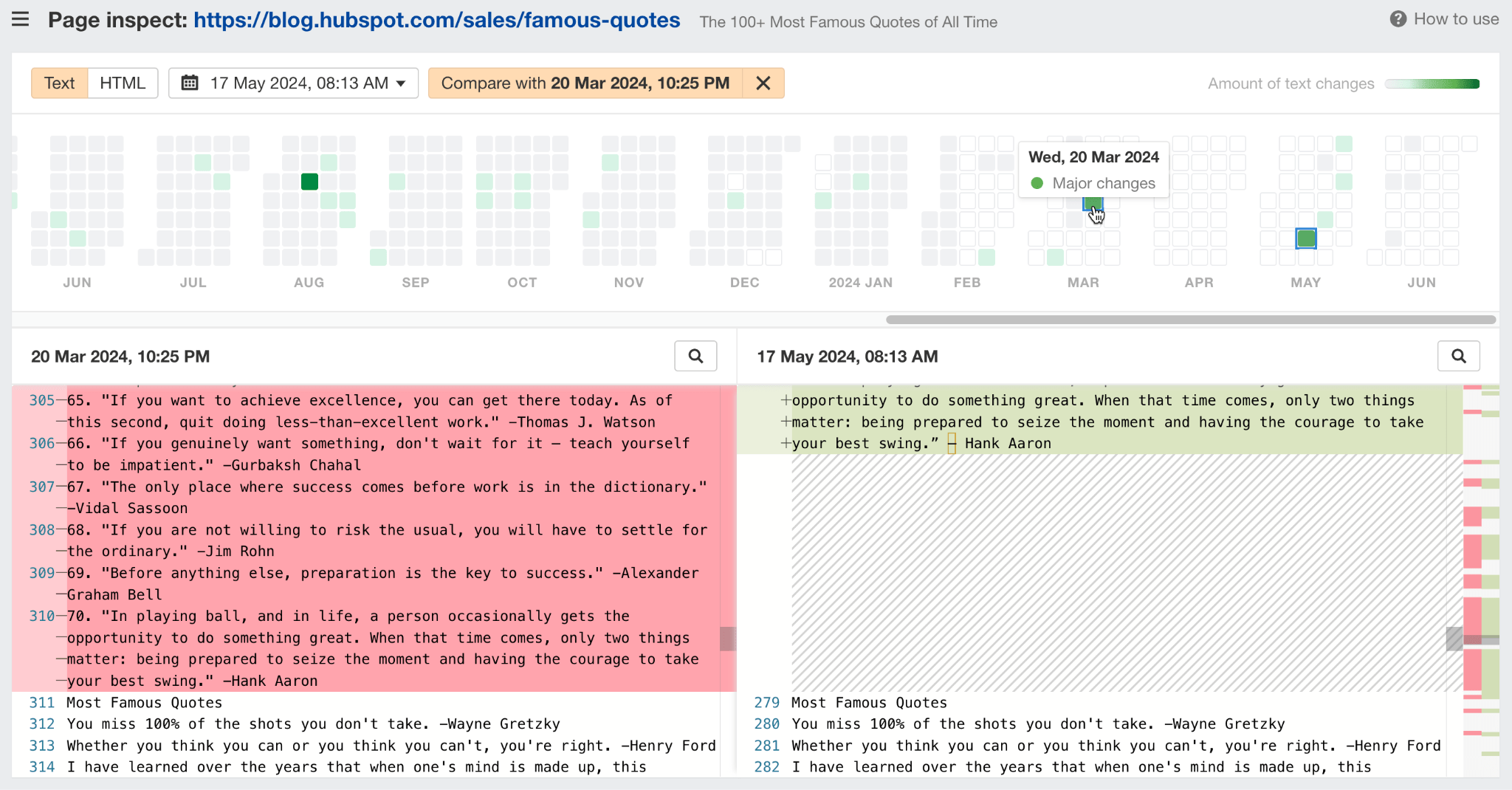This screenshot has height=790, width=1512.
Task: Open search in the 20 Mar 2024 snapshot panel
Action: pos(695,356)
